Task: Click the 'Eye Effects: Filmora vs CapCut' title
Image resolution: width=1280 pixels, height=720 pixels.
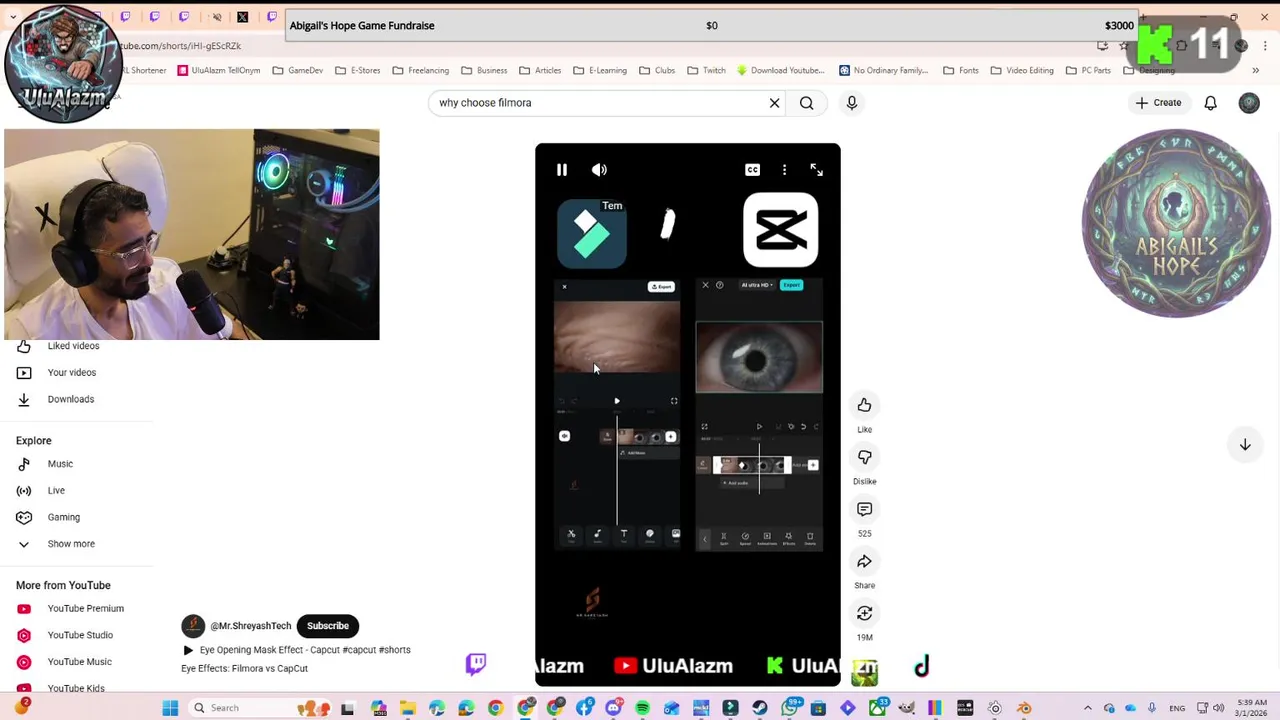Action: pos(244,668)
